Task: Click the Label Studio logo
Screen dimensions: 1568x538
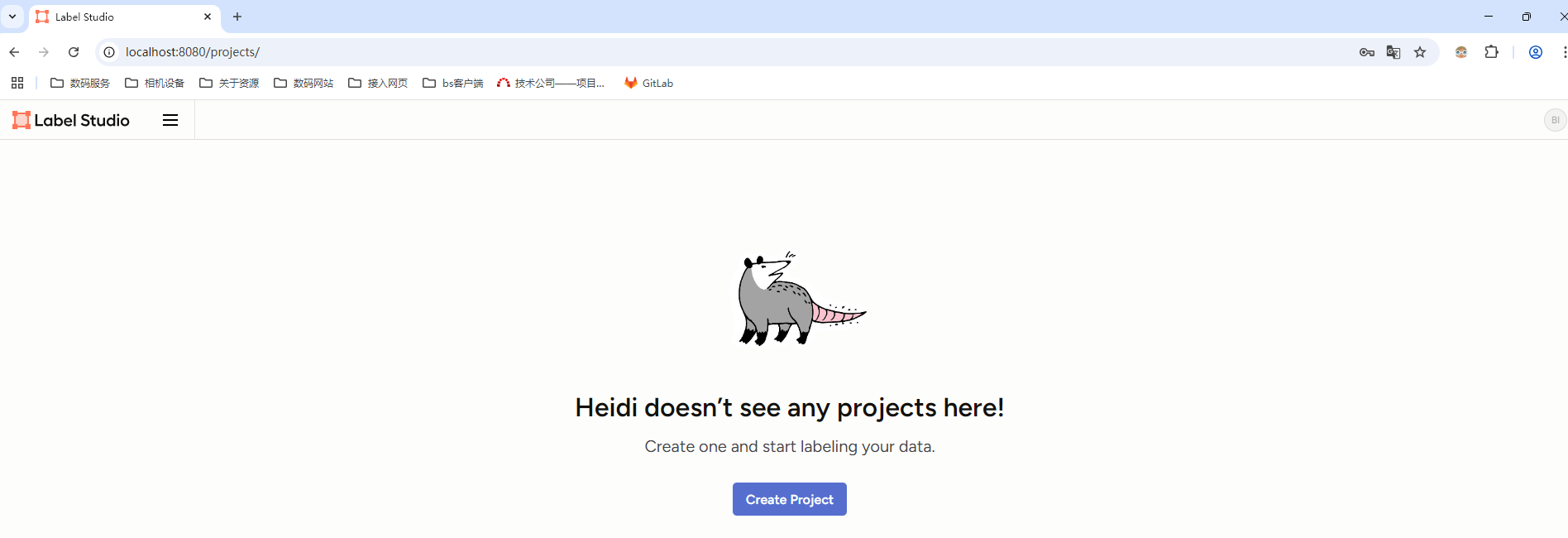Action: tap(71, 120)
